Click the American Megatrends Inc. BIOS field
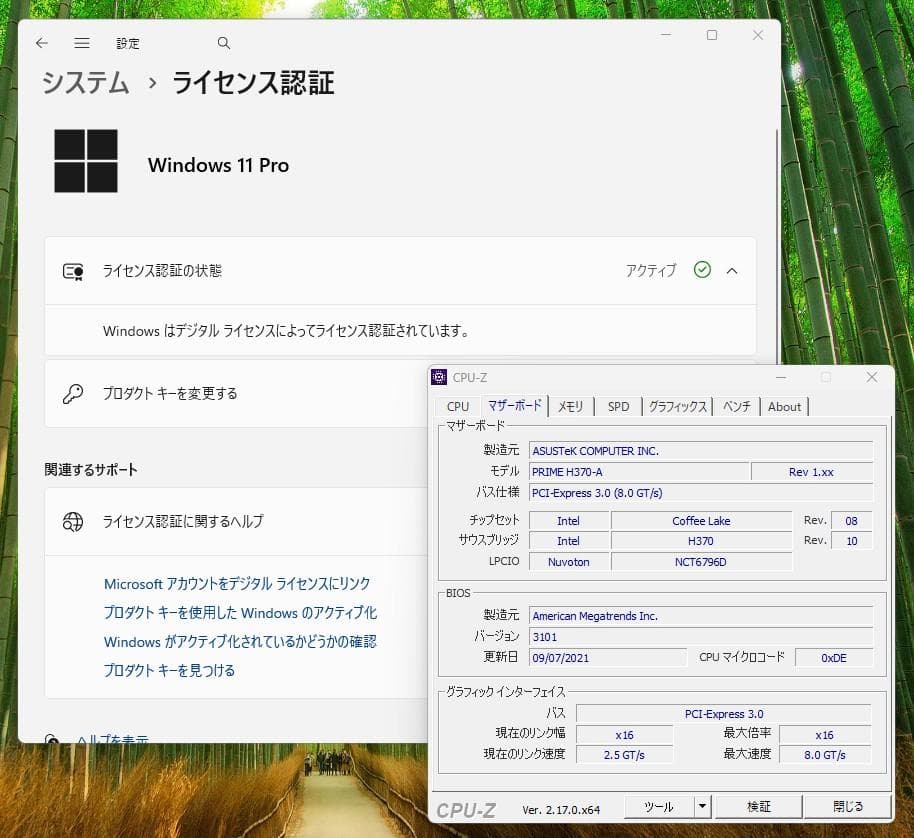Image resolution: width=914 pixels, height=838 pixels. click(701, 615)
